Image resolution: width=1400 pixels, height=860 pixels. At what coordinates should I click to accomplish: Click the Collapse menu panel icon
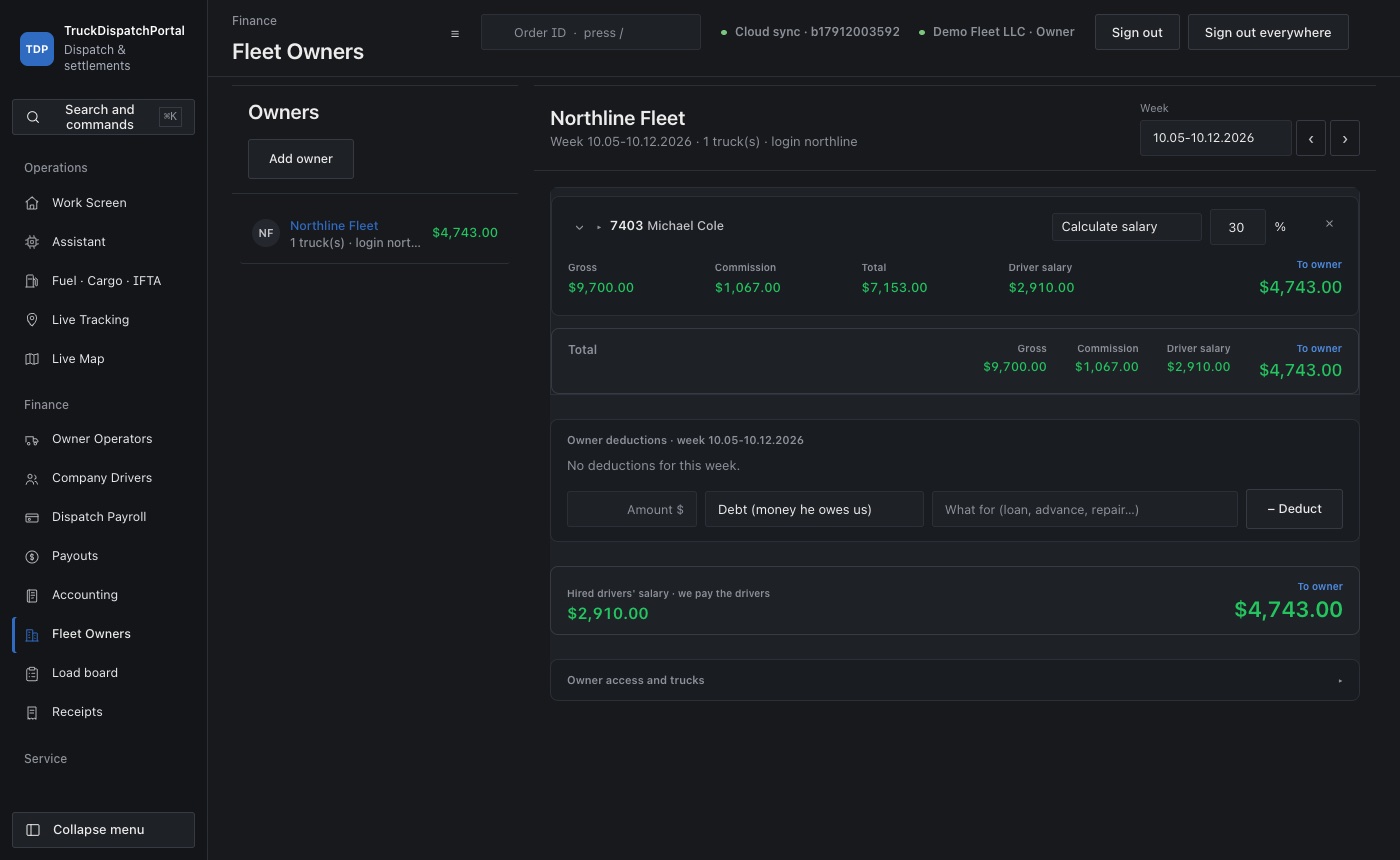(x=33, y=830)
